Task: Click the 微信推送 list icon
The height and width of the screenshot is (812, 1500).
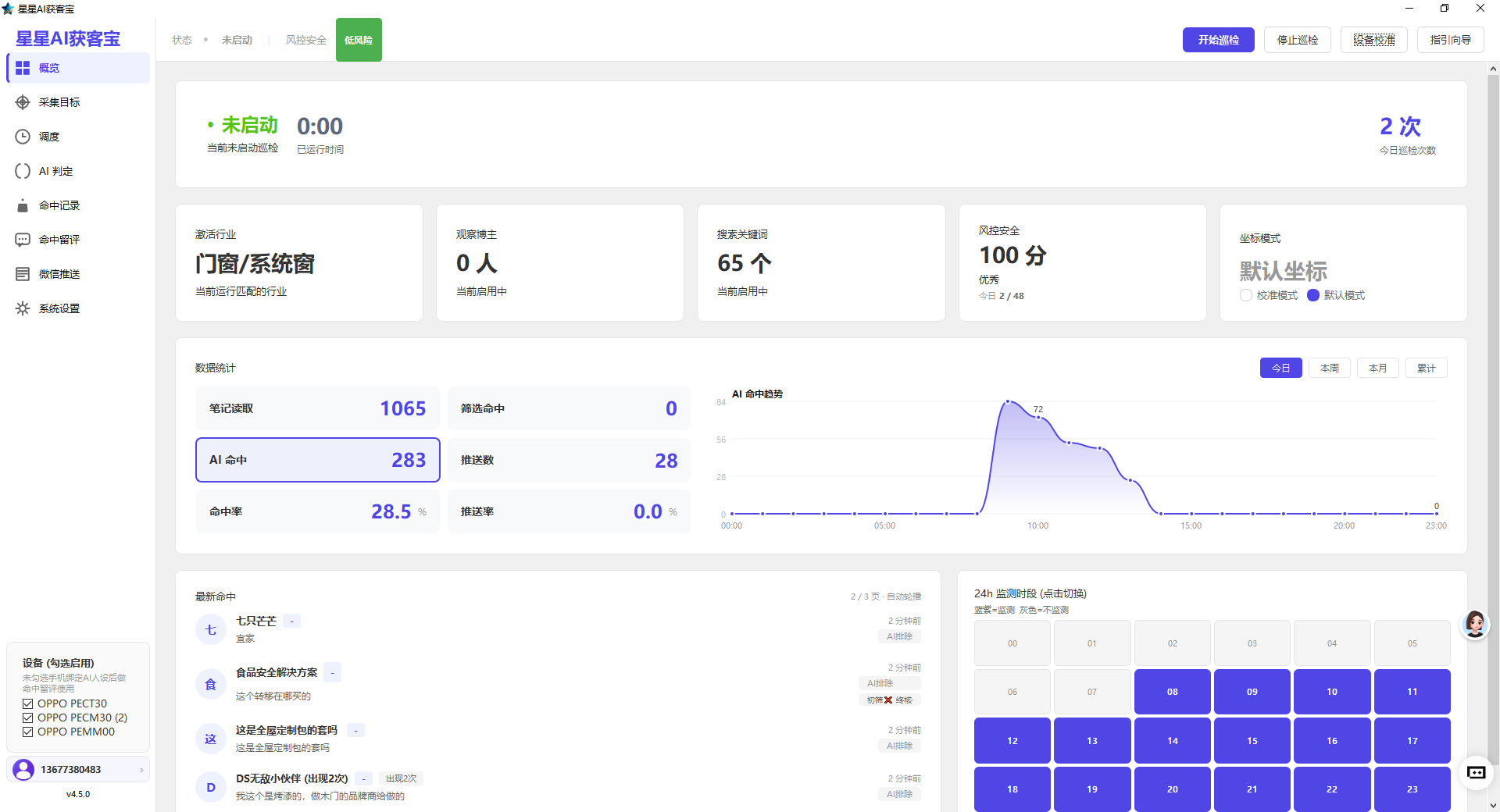Action: click(23, 274)
